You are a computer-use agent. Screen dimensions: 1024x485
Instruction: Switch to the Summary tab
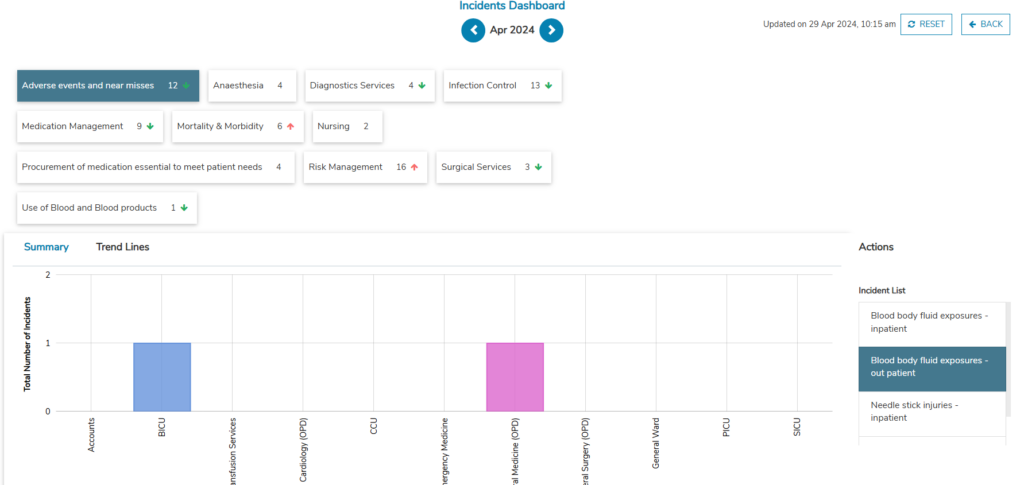click(46, 247)
